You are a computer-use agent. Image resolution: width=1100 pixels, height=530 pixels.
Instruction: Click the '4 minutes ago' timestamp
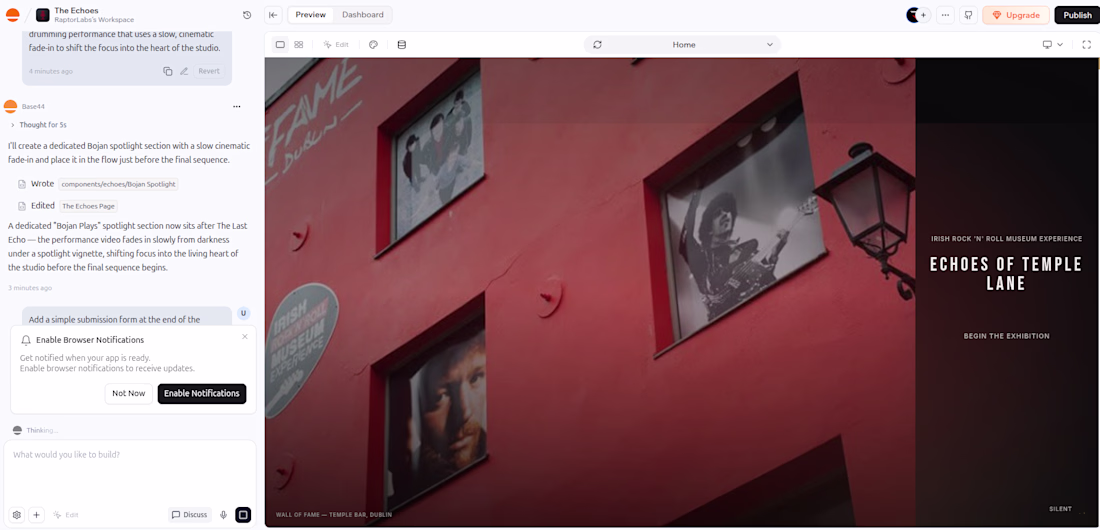coord(51,71)
